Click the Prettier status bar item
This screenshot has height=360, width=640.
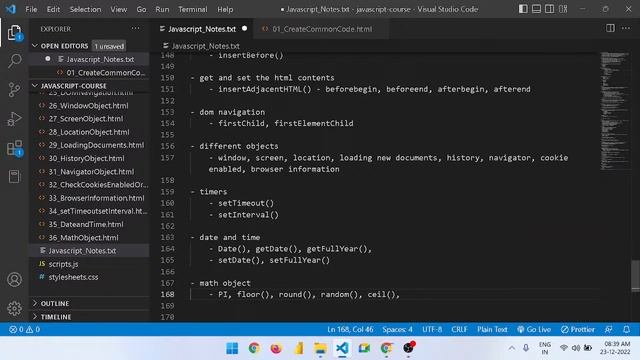pos(578,329)
